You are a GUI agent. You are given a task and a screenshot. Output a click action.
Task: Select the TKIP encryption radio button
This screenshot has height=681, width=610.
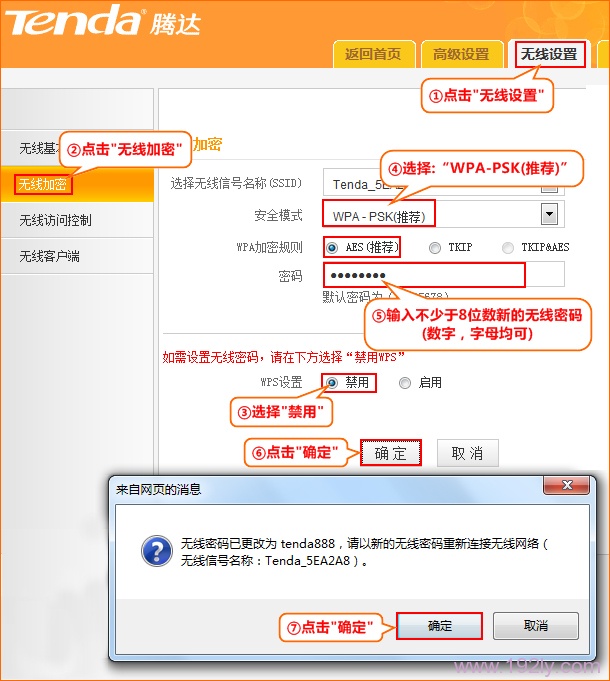[x=434, y=247]
